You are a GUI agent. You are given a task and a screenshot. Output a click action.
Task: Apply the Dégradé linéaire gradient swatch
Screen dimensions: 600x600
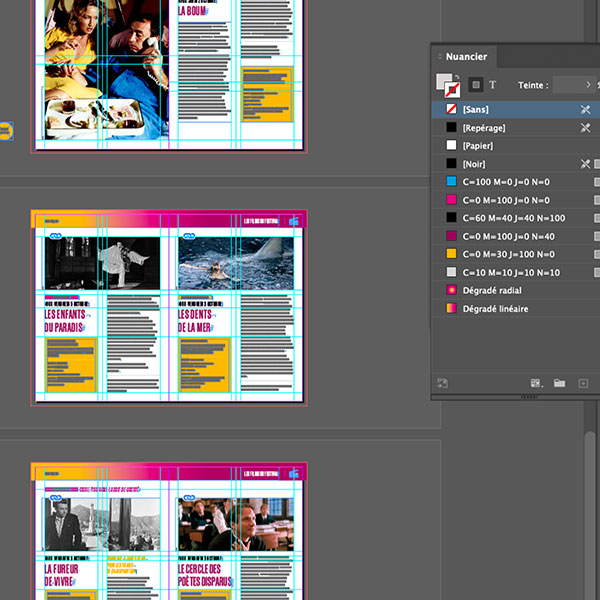[x=515, y=309]
